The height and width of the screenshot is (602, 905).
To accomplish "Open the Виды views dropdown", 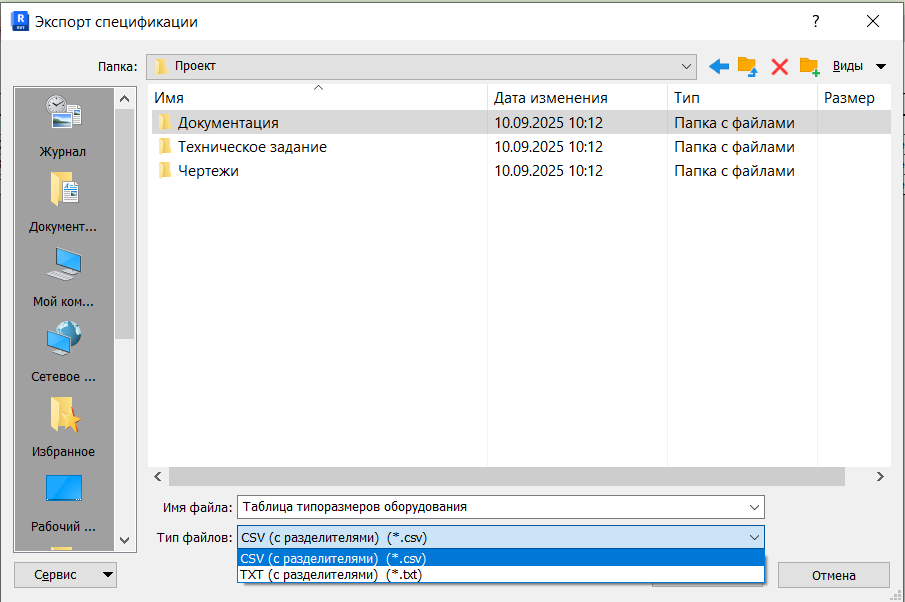I will point(858,66).
